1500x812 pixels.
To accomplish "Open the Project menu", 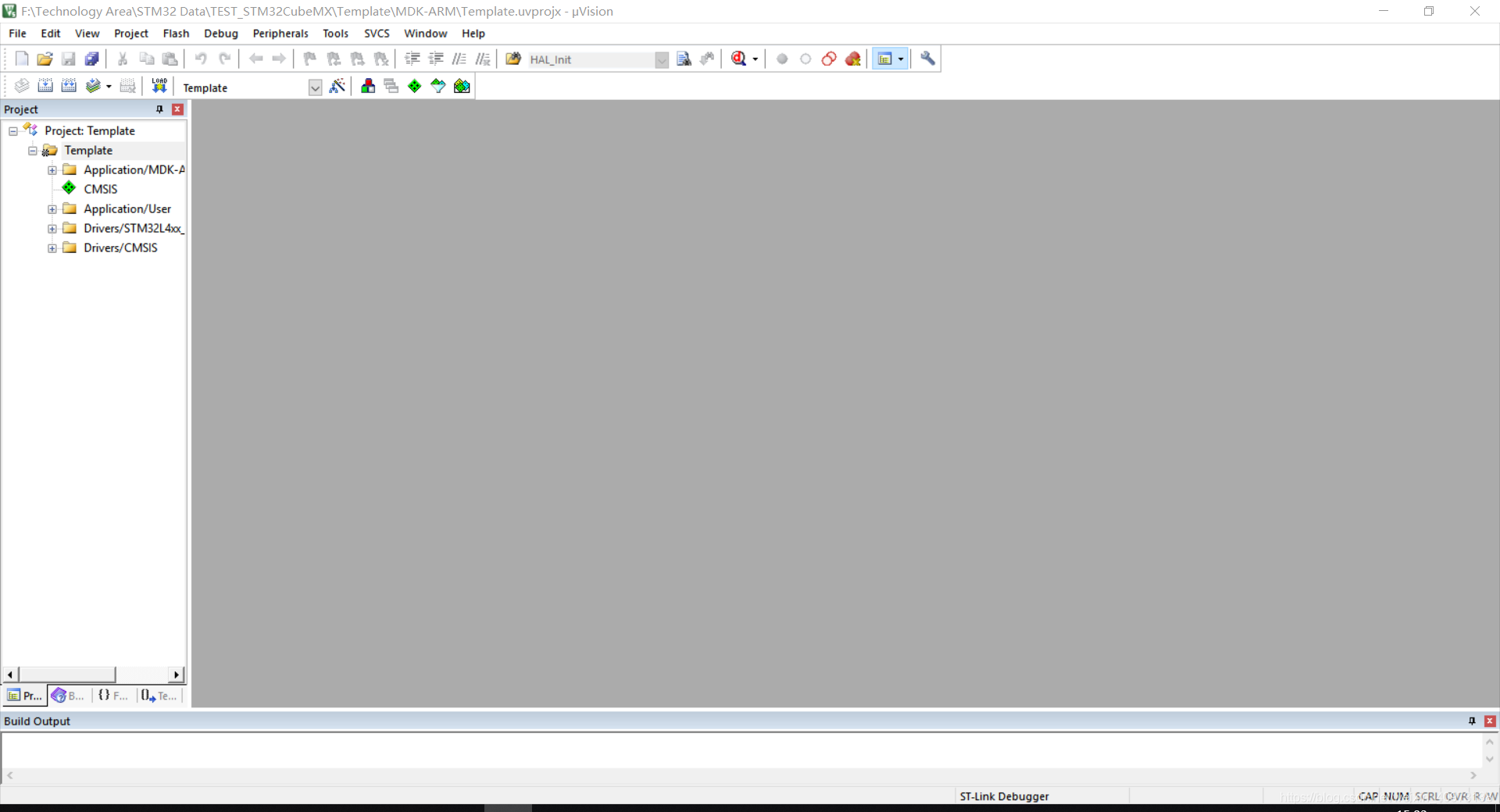I will point(130,34).
